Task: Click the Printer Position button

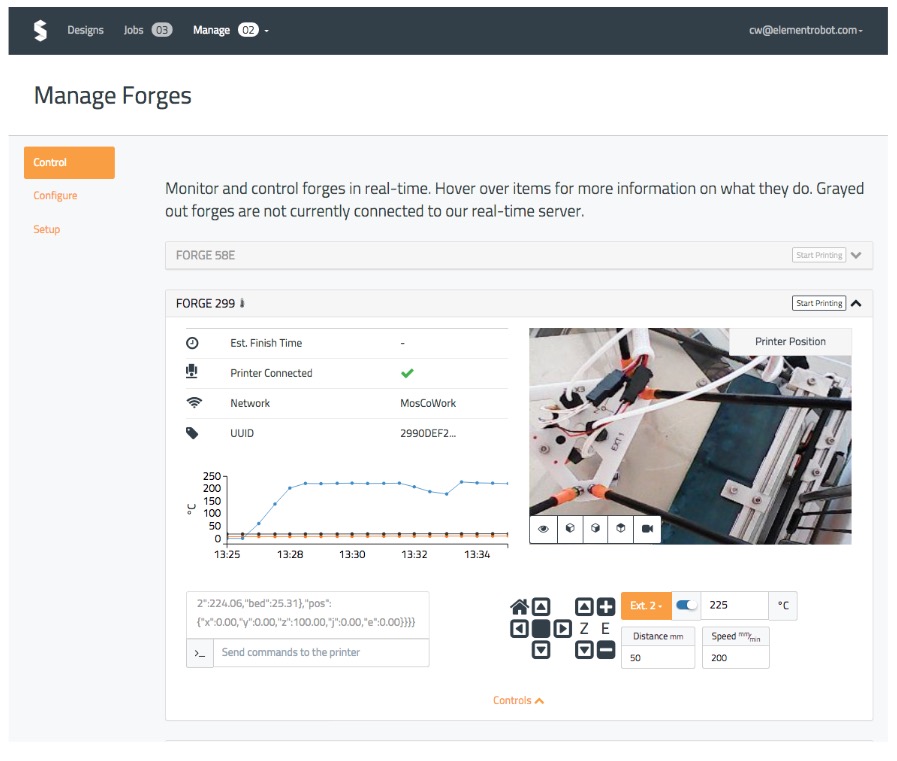Action: pyautogui.click(x=790, y=341)
